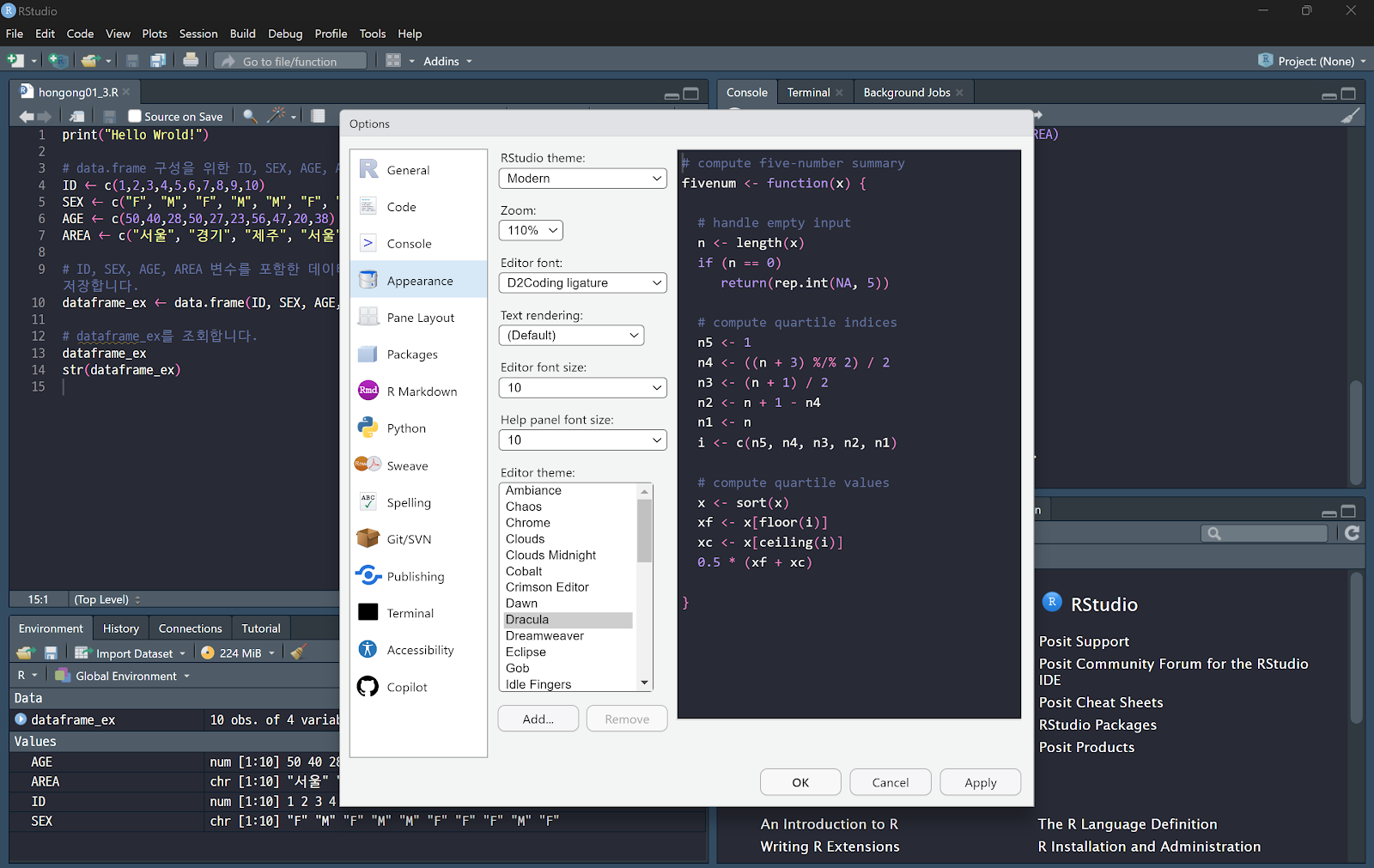This screenshot has height=868, width=1374.
Task: Switch to the History tab
Action: (121, 628)
